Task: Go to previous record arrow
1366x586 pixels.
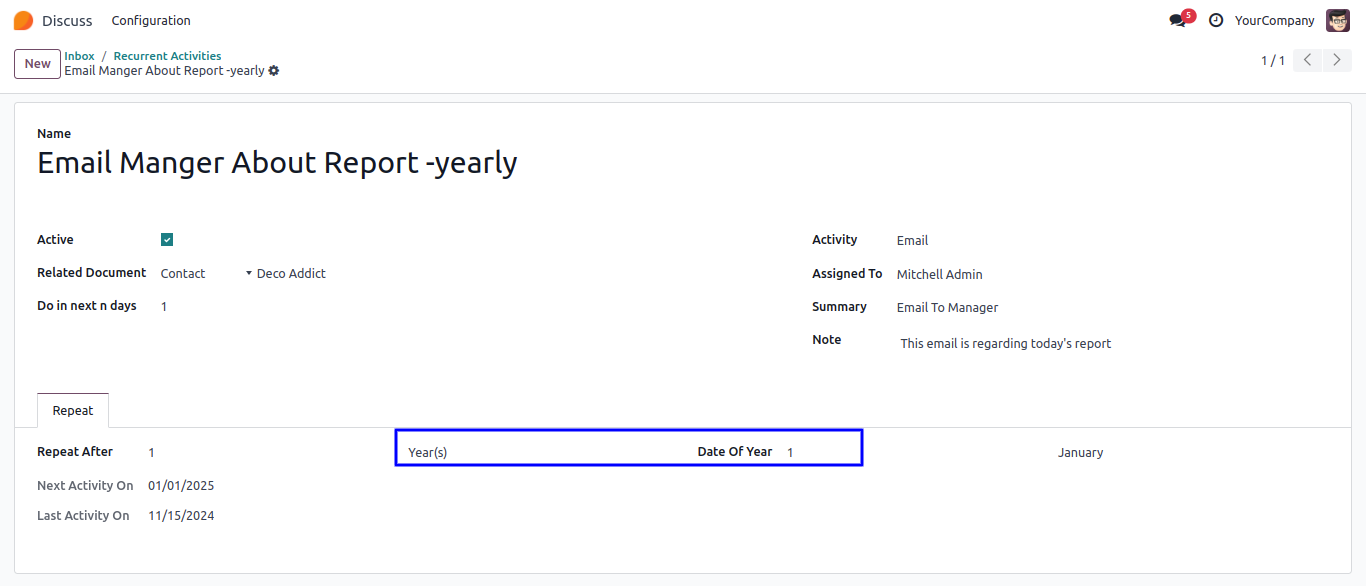Action: [1308, 60]
